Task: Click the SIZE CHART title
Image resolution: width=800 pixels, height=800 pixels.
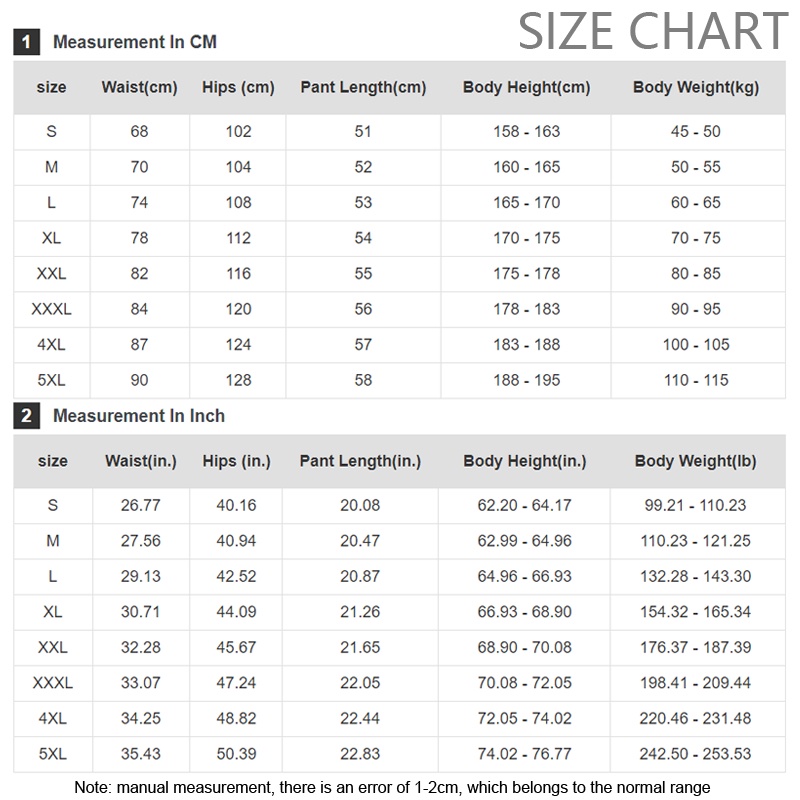Action: point(653,31)
